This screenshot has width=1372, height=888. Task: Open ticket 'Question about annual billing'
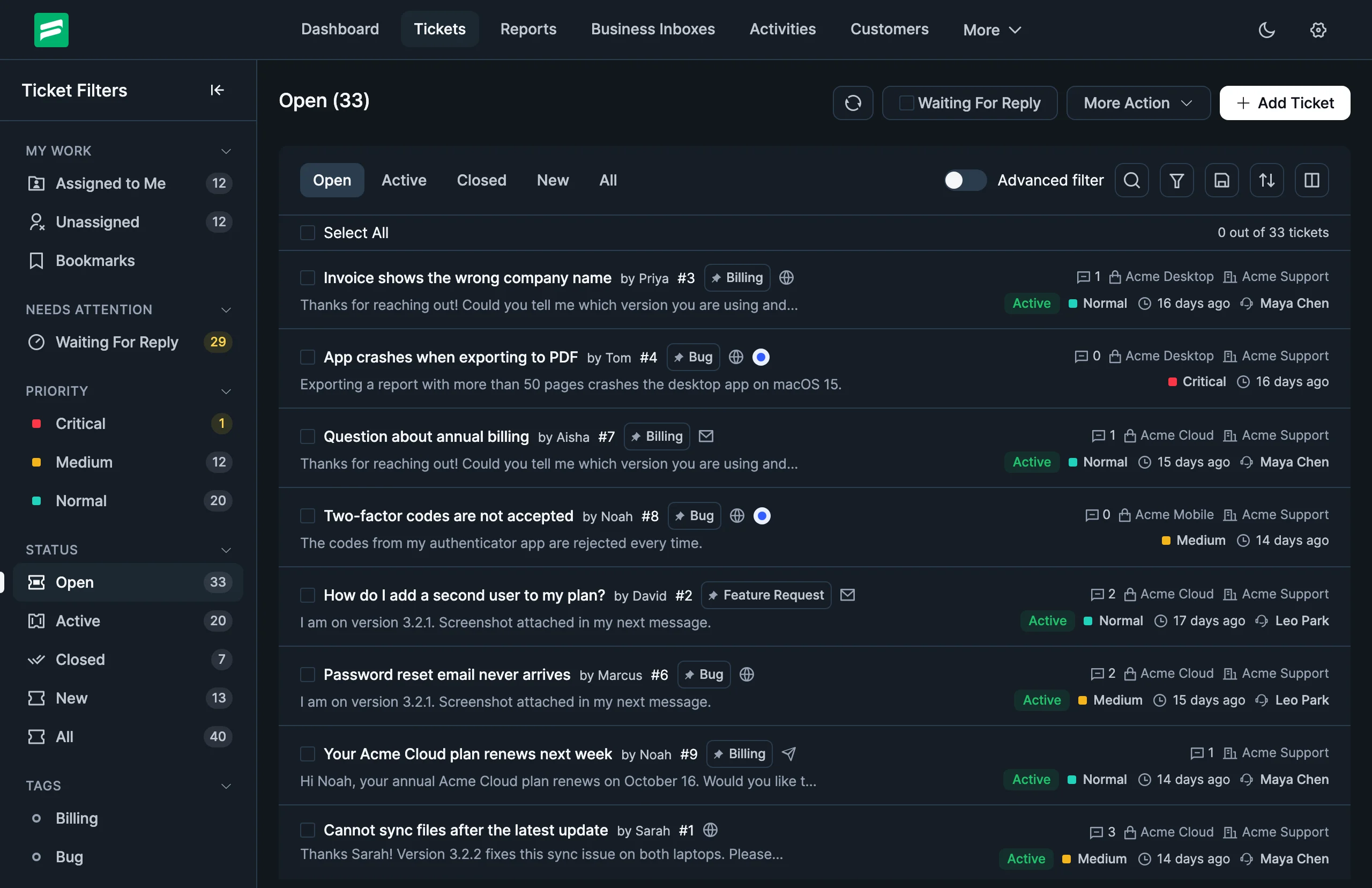(426, 436)
